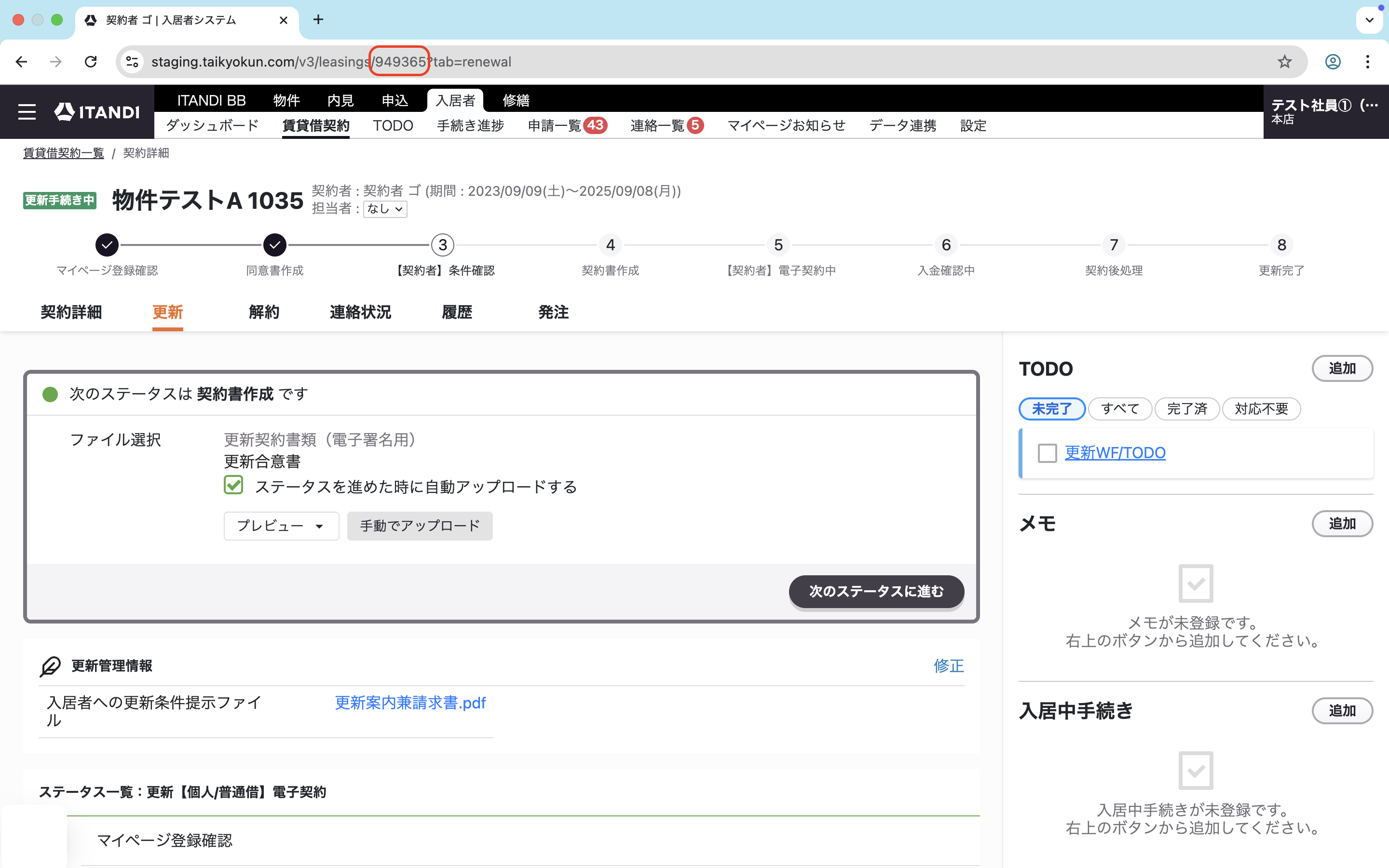
Task: Open site information icon in address bar
Action: coord(133,62)
